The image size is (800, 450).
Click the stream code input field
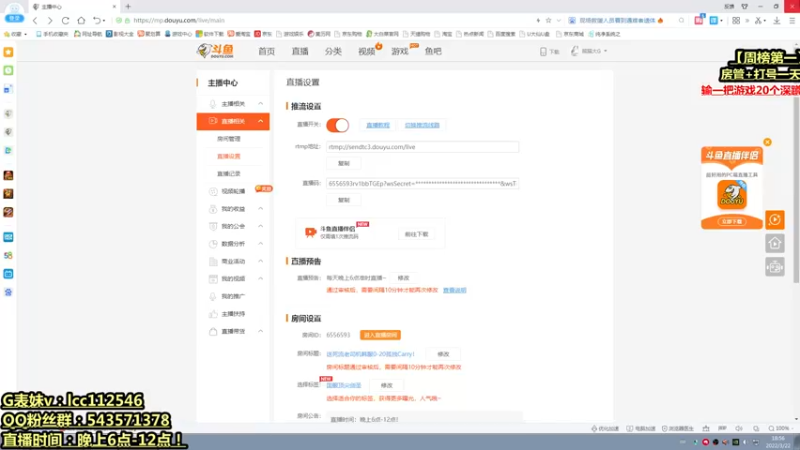point(422,184)
